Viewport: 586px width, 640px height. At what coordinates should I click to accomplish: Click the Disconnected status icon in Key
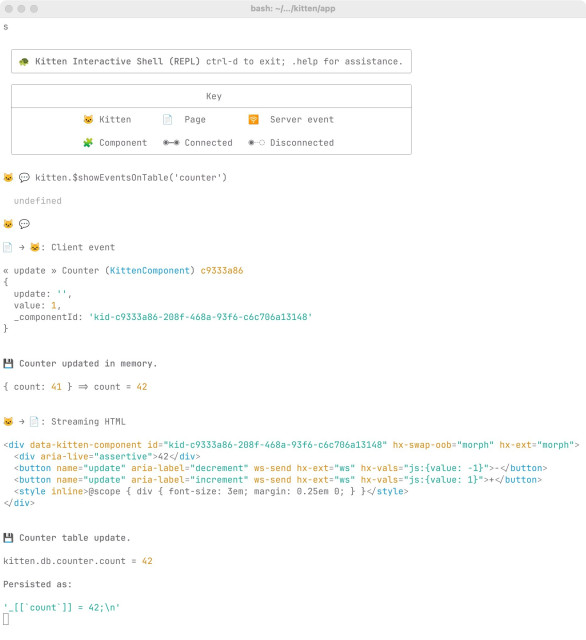(257, 143)
